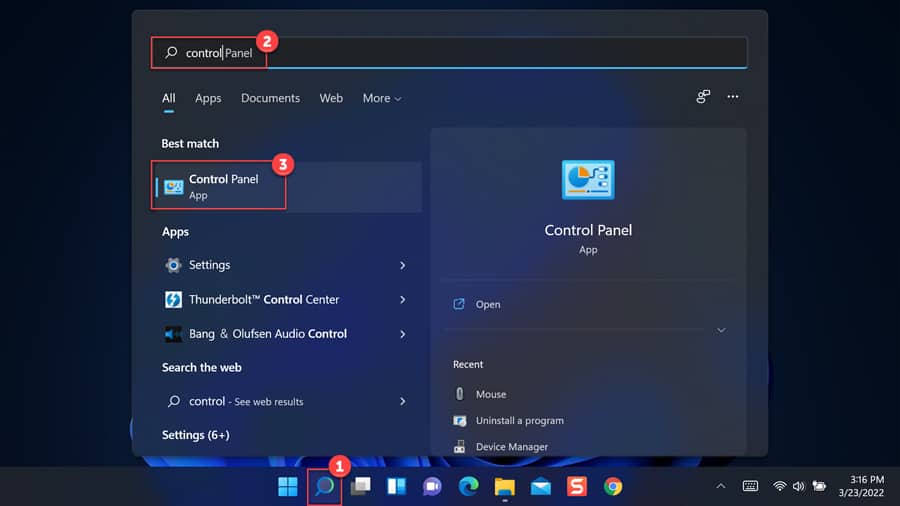The image size is (900, 506).
Task: Click the large Control Panel preview icon
Action: 588,180
